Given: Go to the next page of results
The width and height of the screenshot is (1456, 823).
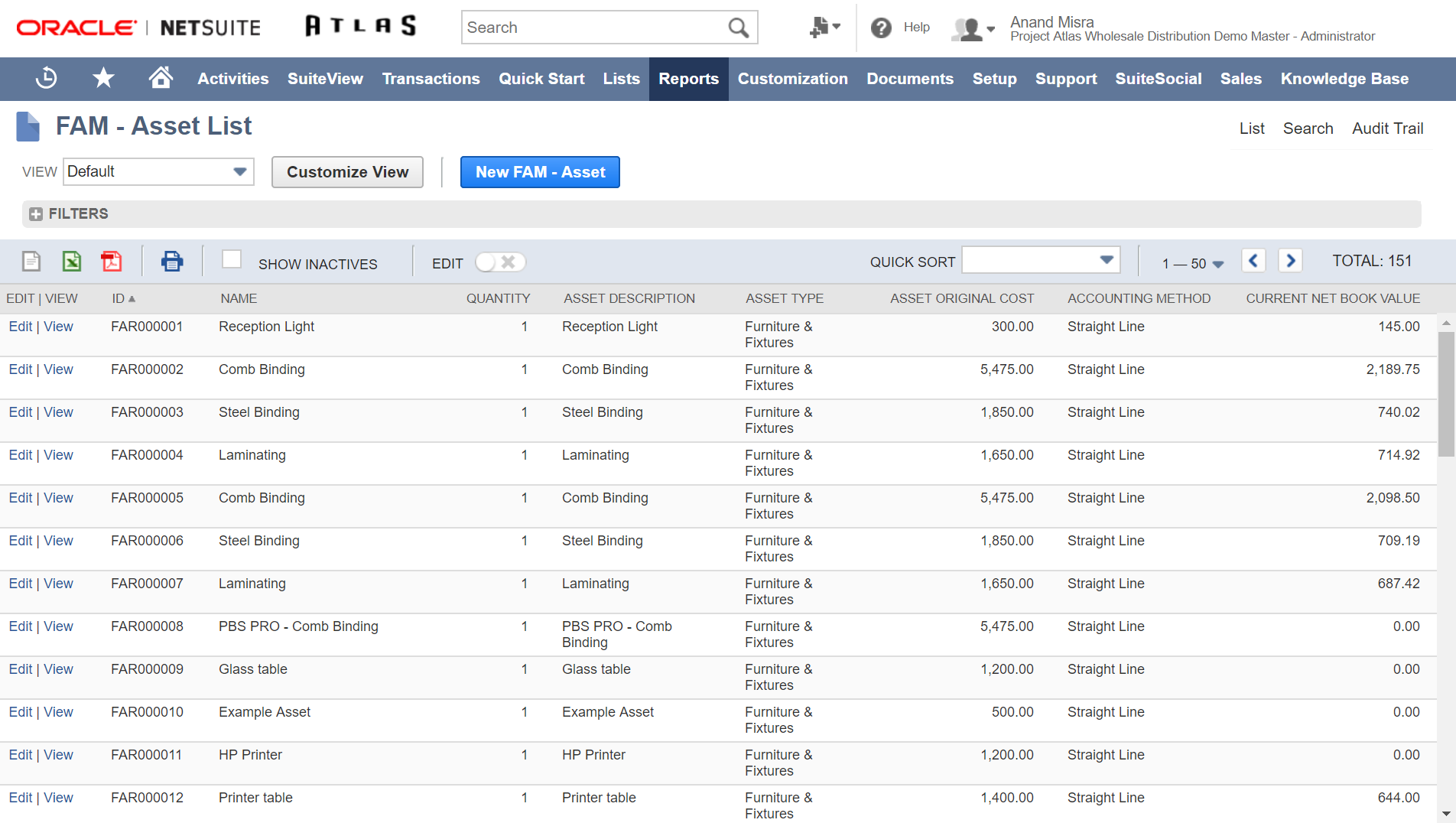Looking at the screenshot, I should [1290, 261].
